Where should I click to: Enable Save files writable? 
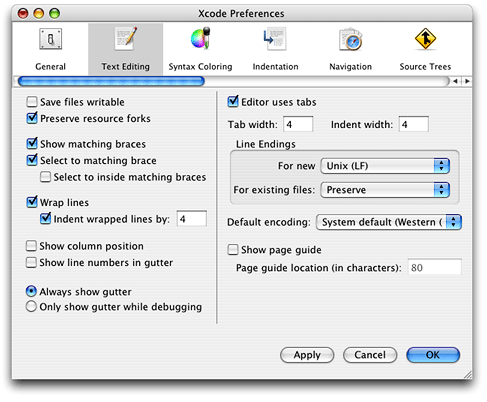pos(32,102)
